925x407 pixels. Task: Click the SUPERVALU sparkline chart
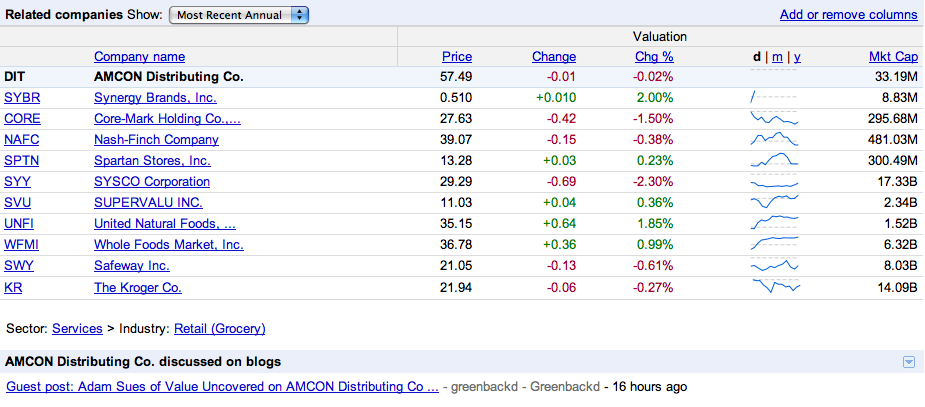(x=774, y=202)
